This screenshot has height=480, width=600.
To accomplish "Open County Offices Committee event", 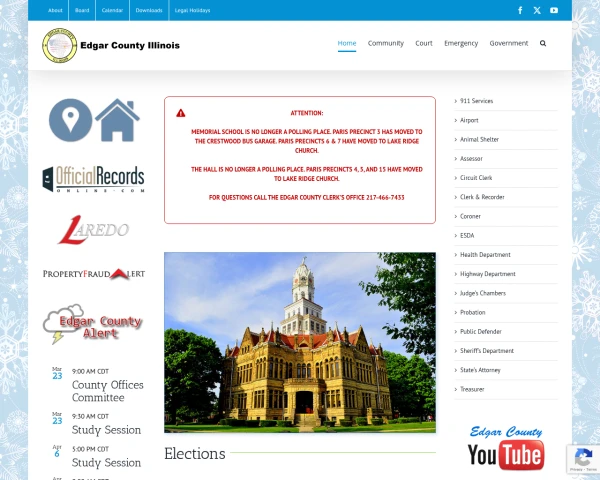I will pos(108,391).
